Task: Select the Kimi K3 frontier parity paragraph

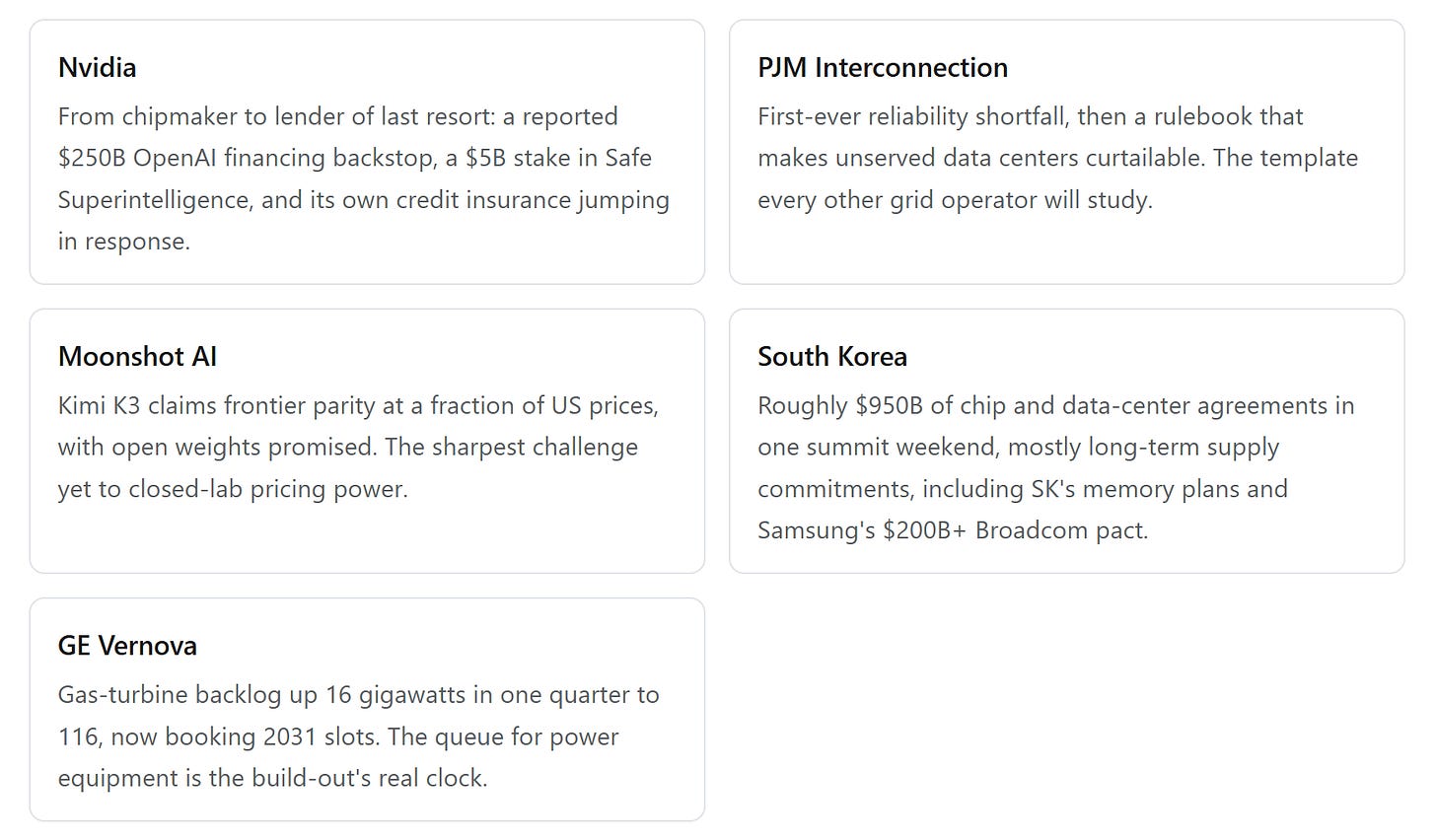Action: pyautogui.click(x=358, y=447)
